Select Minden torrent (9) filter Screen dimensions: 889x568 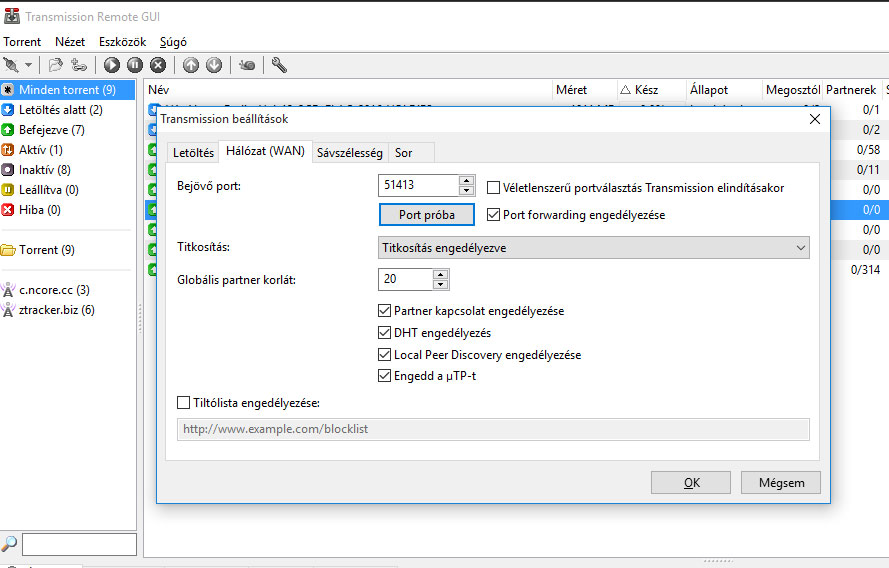[x=67, y=90]
